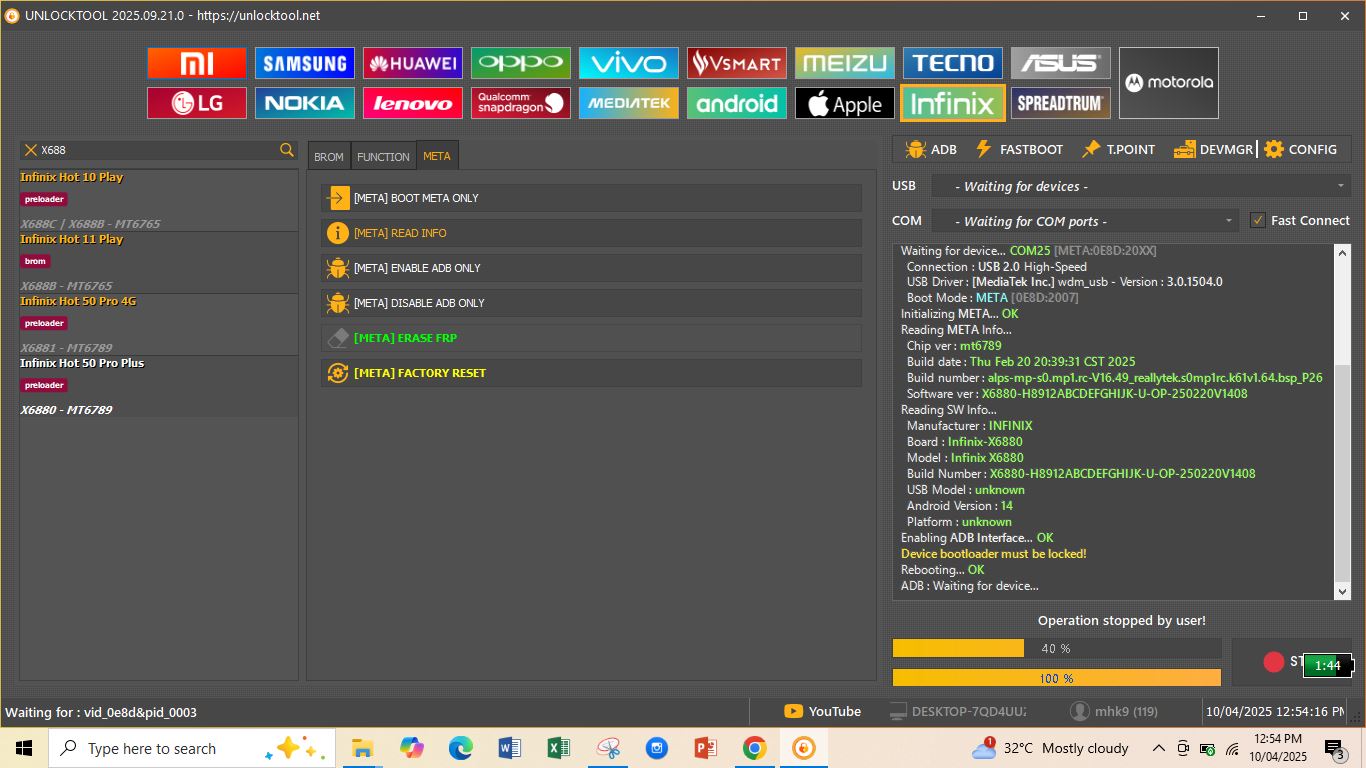Open the ADB tool
The image size is (1366, 768).
931,149
